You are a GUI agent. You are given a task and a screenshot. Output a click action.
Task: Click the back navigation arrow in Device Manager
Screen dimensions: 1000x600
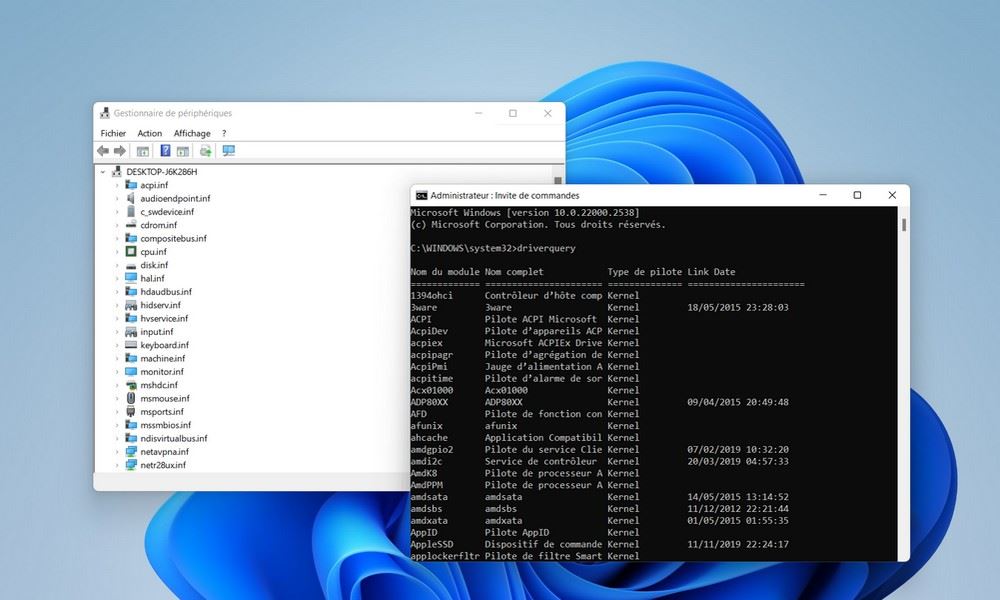coord(103,151)
